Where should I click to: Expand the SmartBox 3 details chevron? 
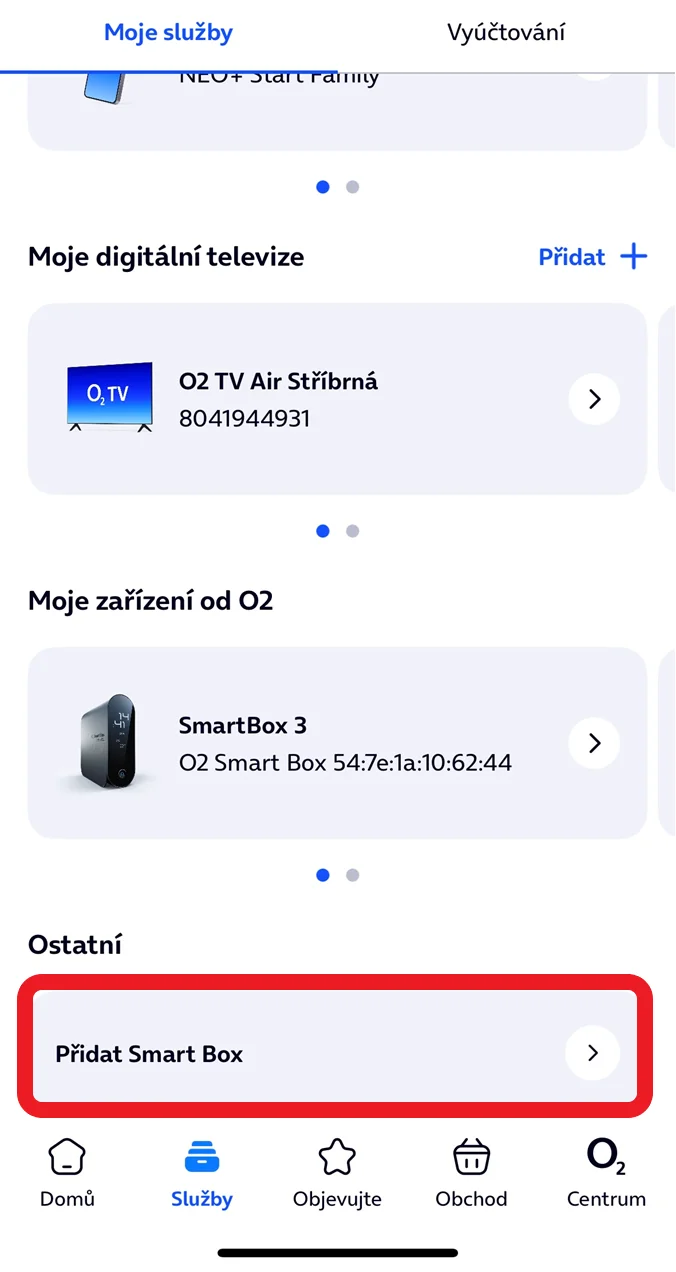[x=594, y=743]
